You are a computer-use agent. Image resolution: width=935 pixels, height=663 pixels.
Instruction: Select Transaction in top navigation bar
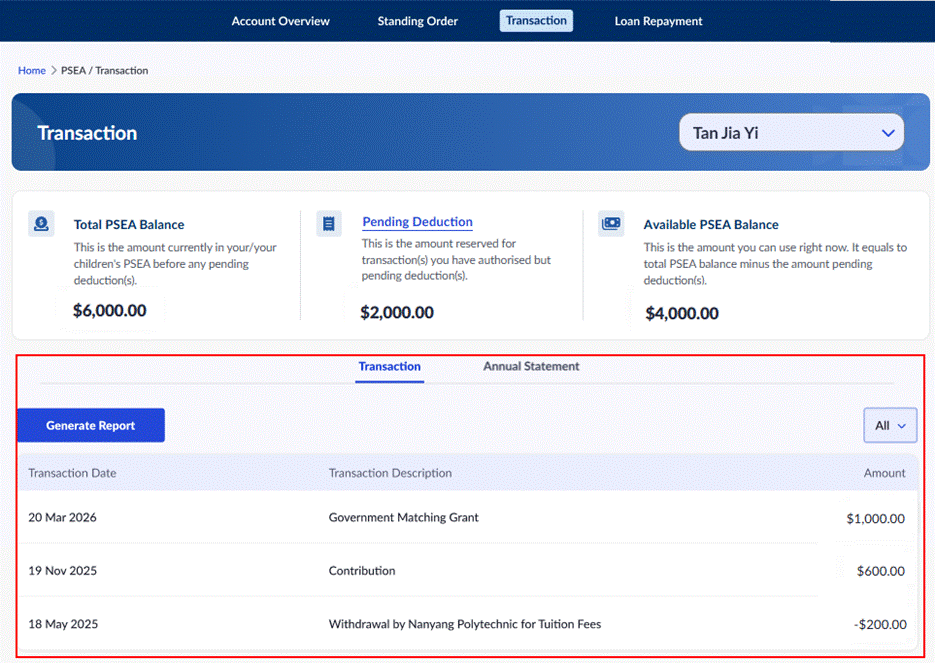[536, 21]
